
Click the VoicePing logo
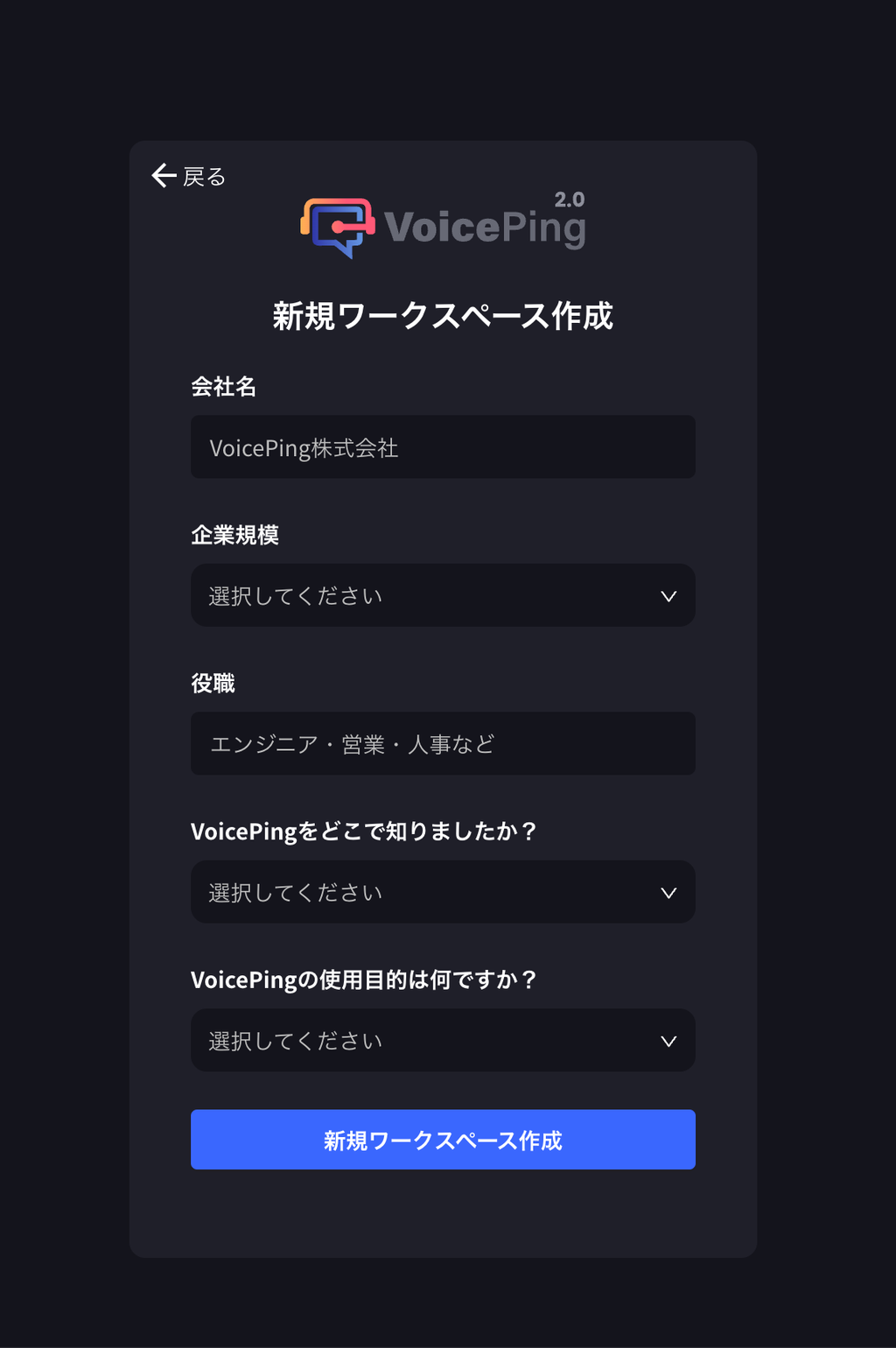[x=442, y=224]
